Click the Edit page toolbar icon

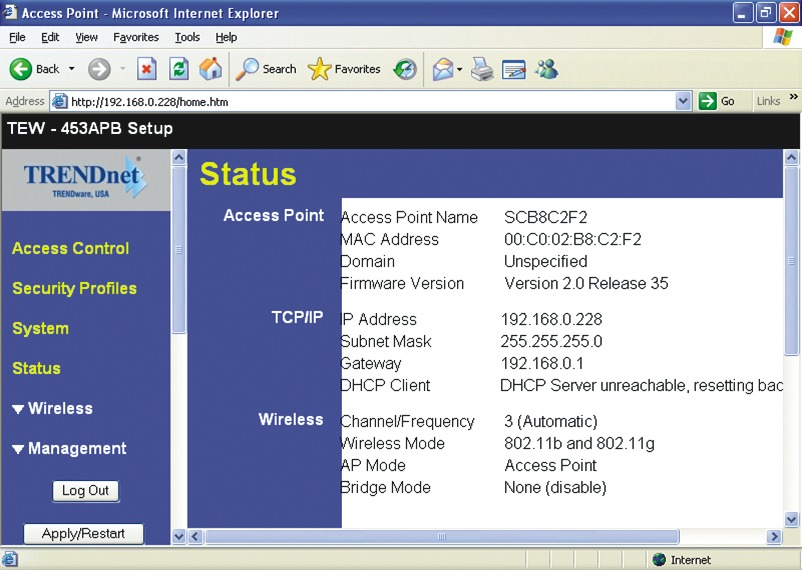[514, 70]
